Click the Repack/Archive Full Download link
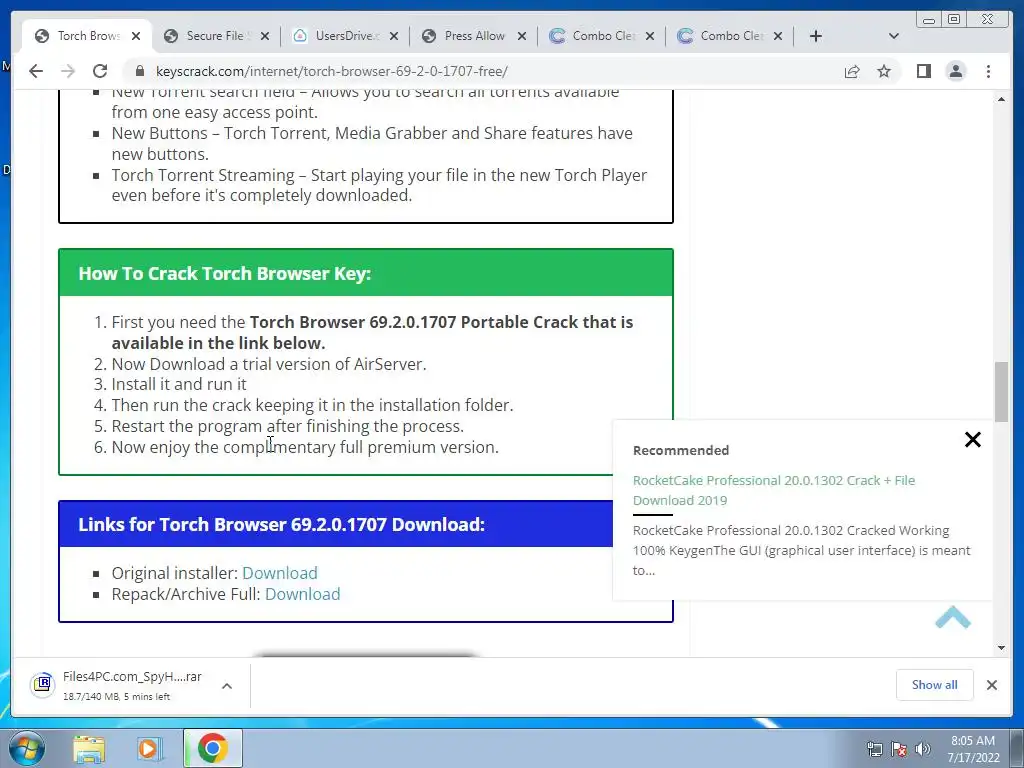Viewport: 1024px width, 768px height. click(302, 594)
